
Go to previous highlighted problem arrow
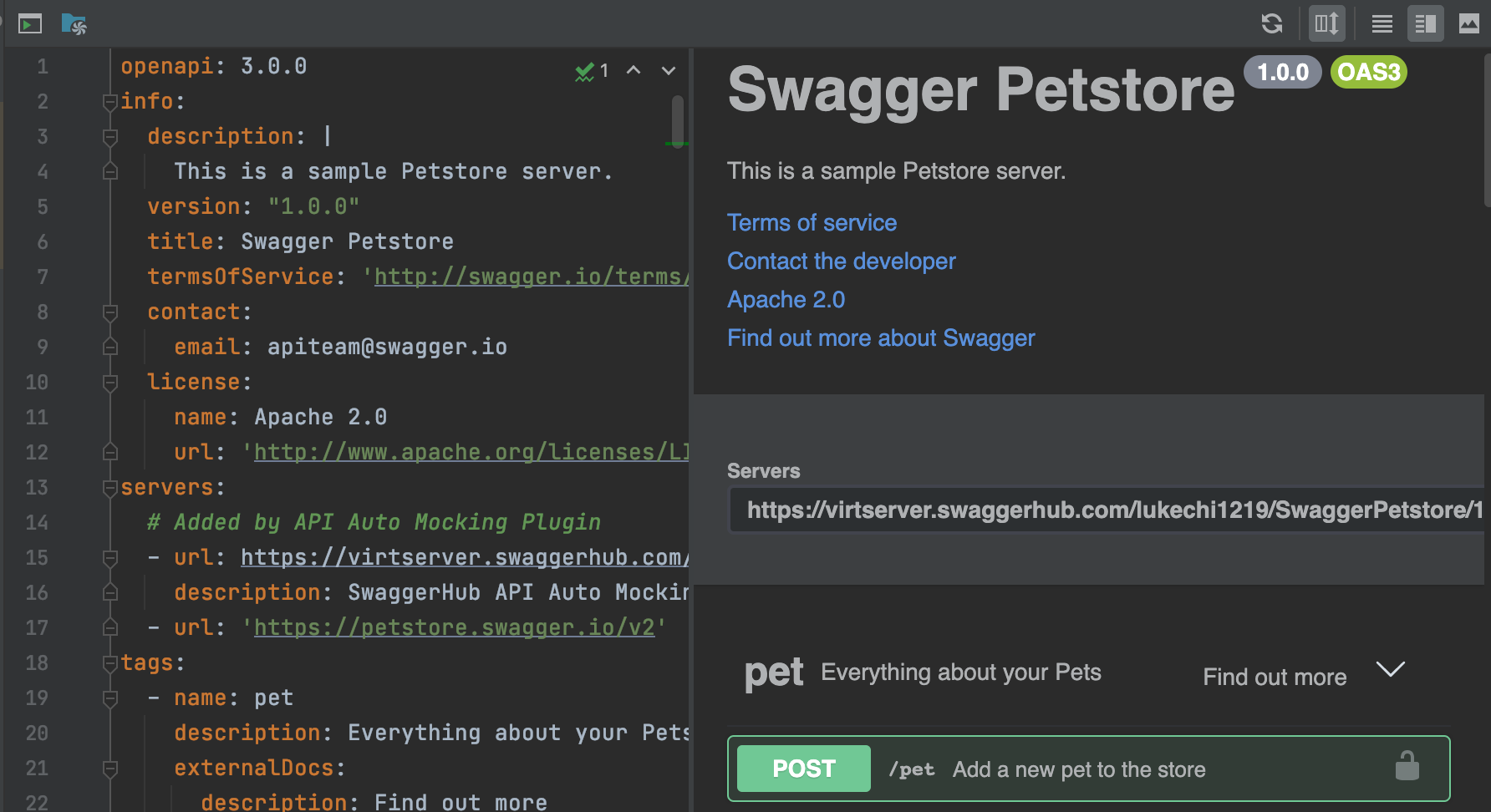click(x=634, y=70)
